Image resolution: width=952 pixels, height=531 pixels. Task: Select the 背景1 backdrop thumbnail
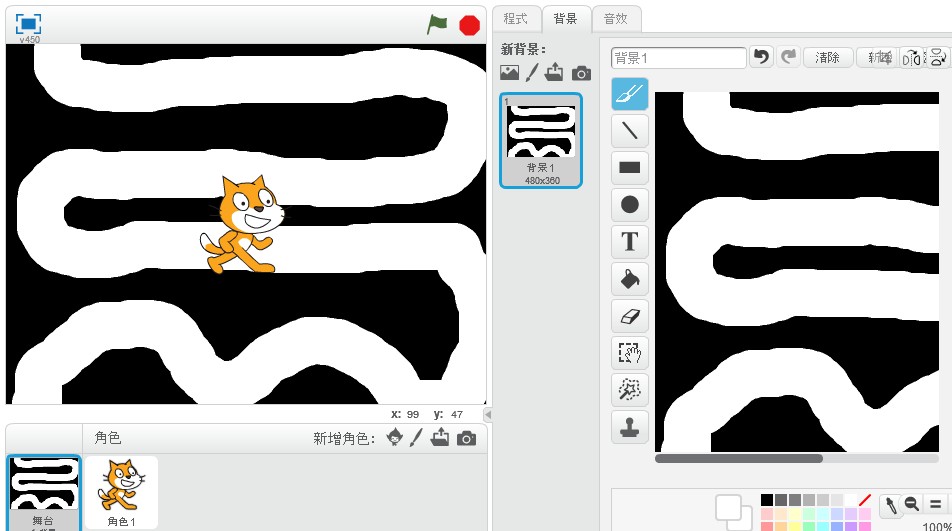point(541,140)
